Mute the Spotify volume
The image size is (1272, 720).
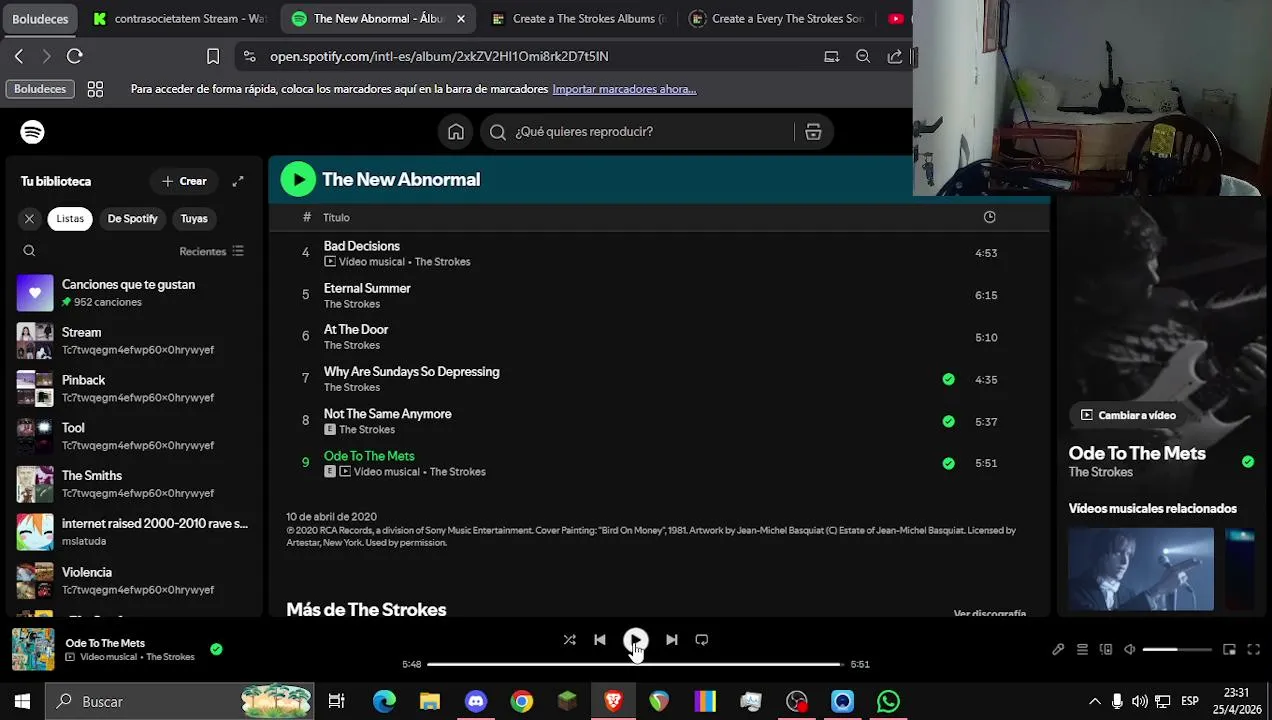point(1129,649)
